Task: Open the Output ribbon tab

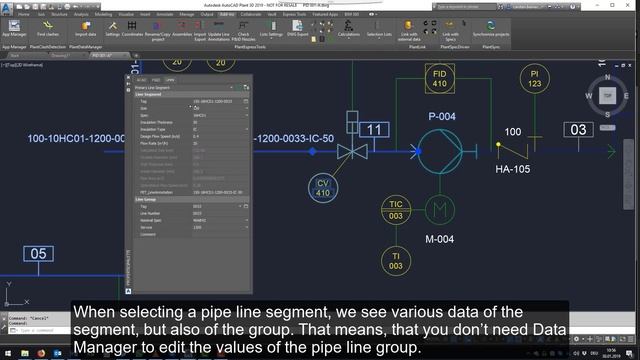Action: click(x=207, y=14)
